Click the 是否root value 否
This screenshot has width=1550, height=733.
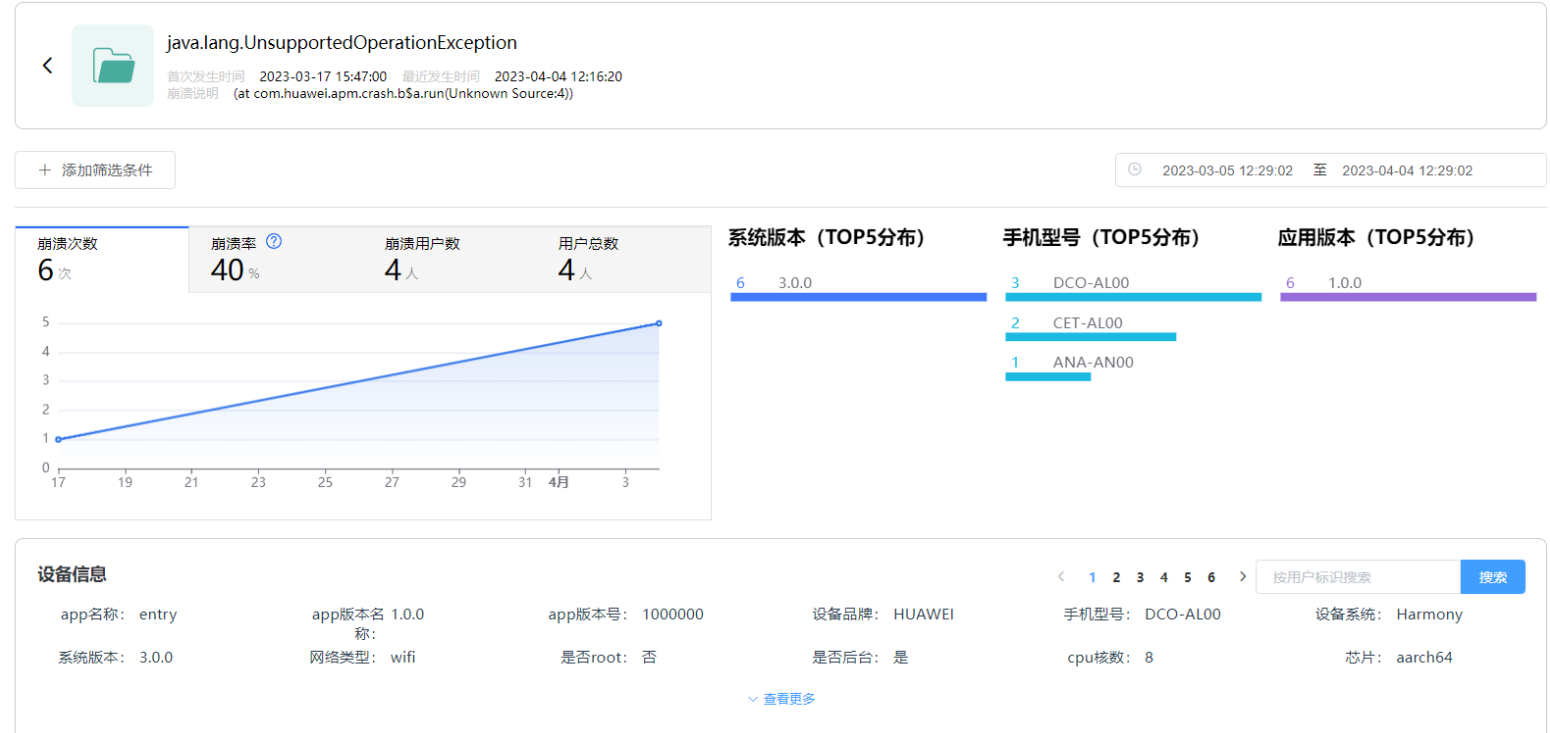pyautogui.click(x=649, y=658)
